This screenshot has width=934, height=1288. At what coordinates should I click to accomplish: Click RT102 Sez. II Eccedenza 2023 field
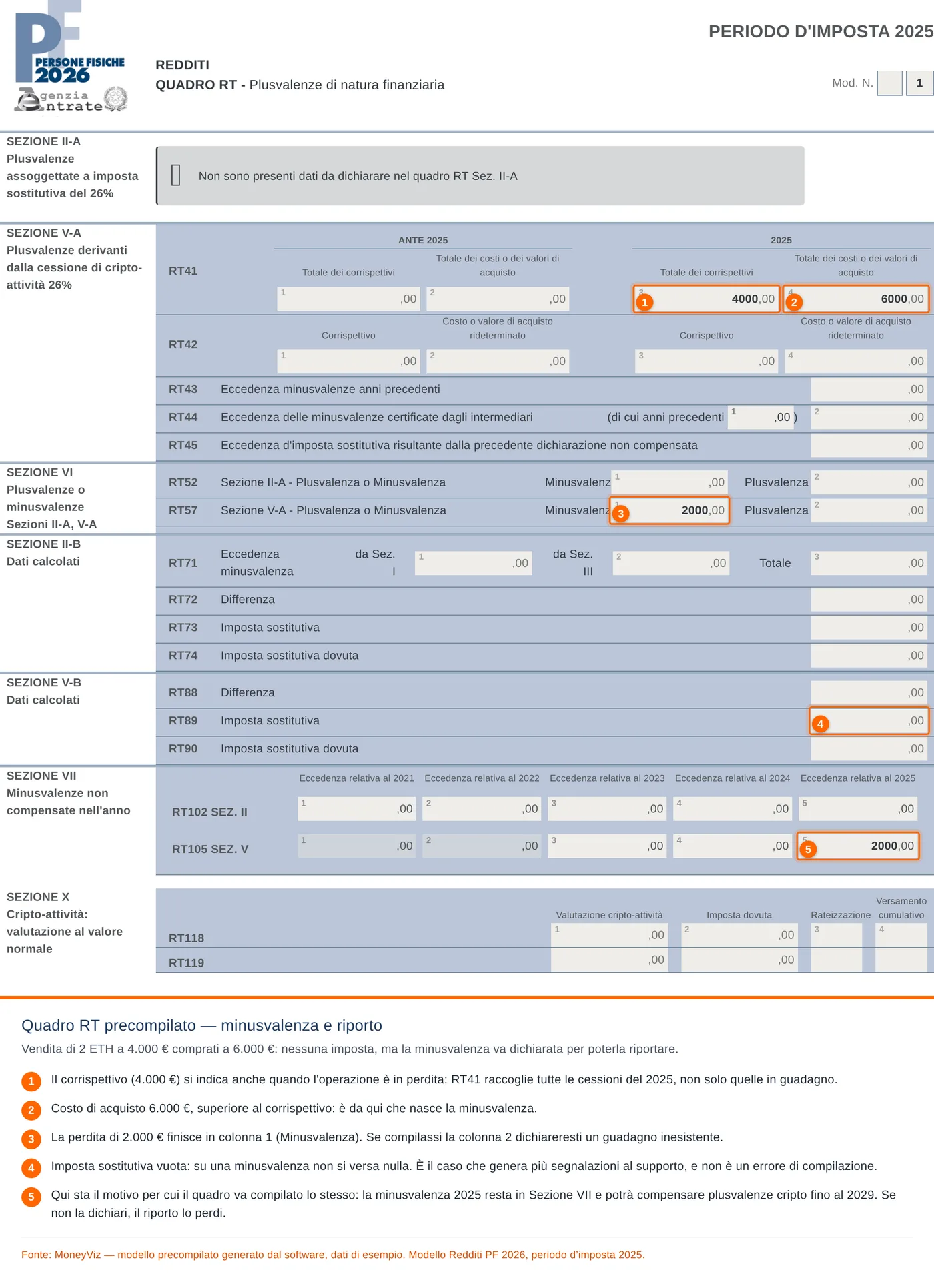[608, 809]
